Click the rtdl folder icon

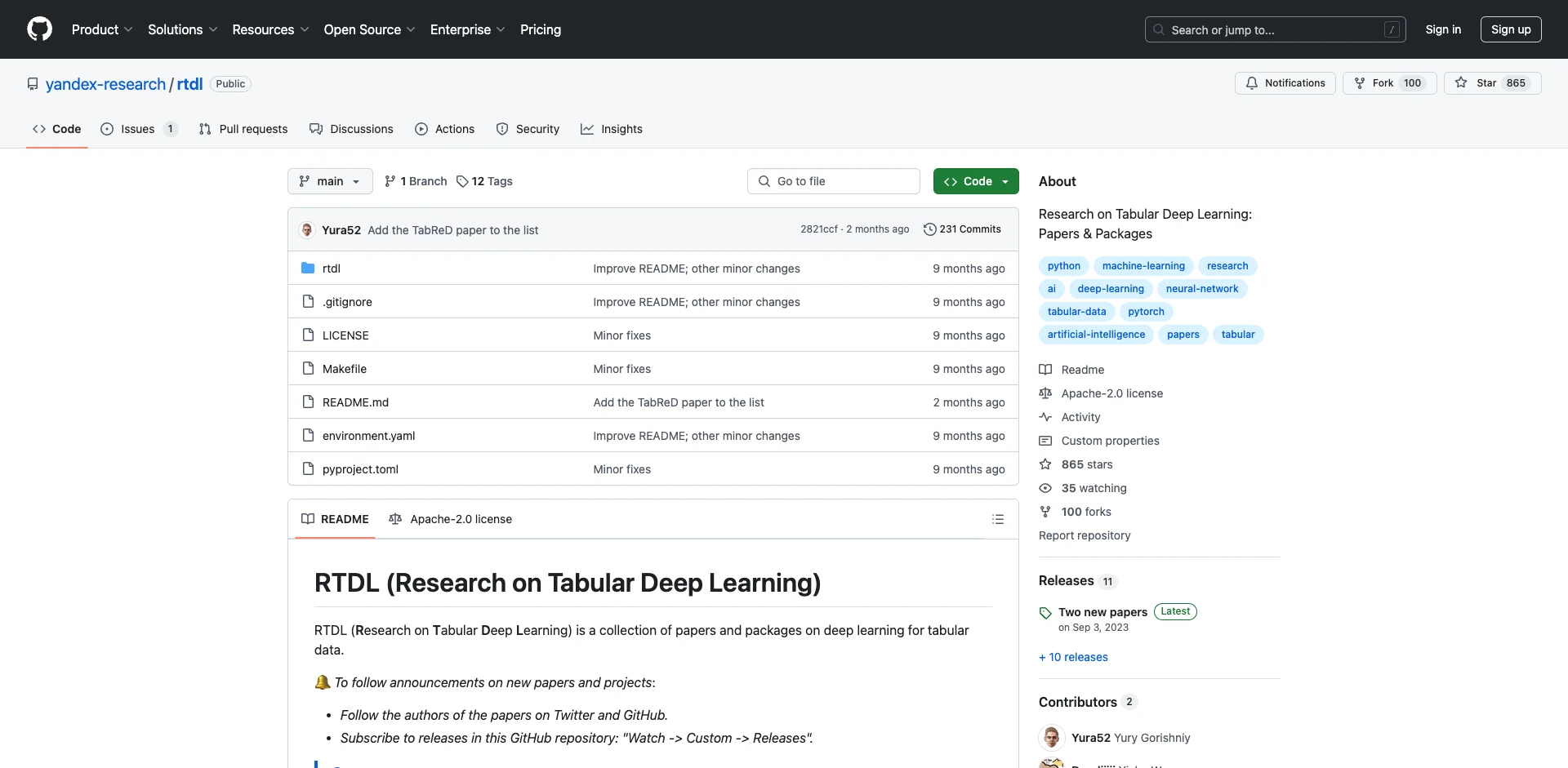pyautogui.click(x=308, y=268)
